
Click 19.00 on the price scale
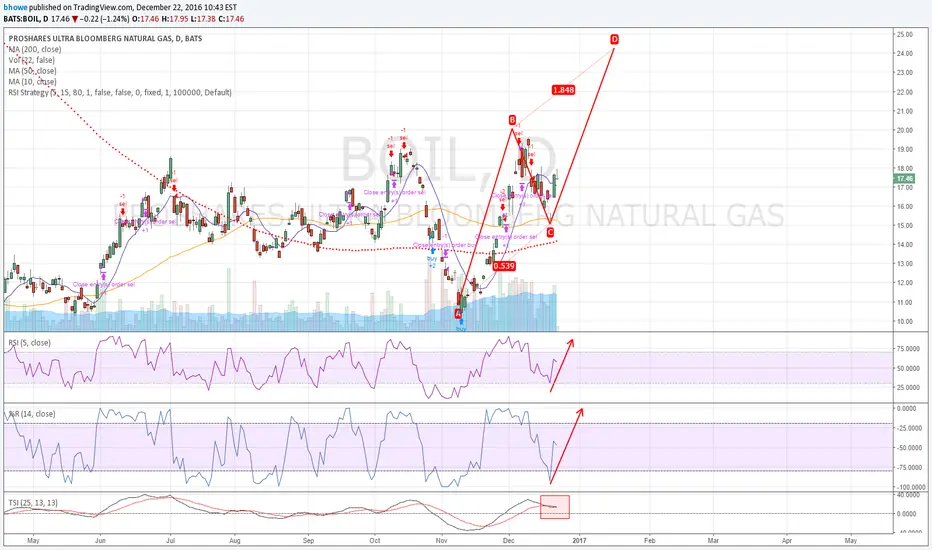pos(905,149)
